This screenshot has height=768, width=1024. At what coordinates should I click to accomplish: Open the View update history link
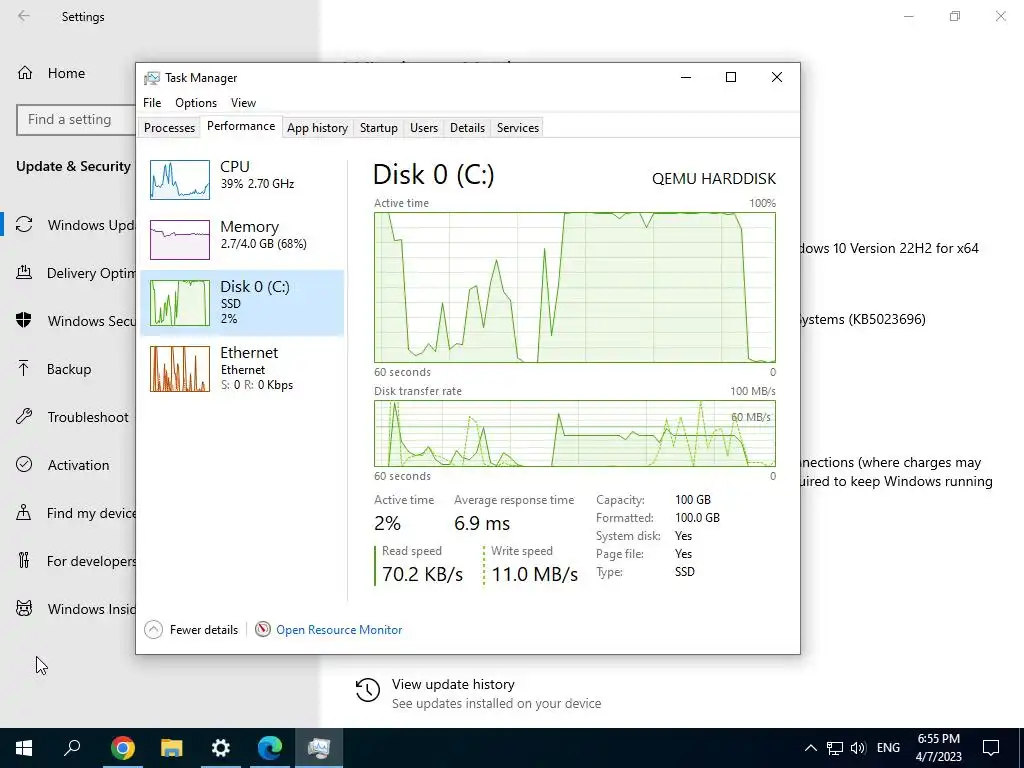[x=453, y=684]
